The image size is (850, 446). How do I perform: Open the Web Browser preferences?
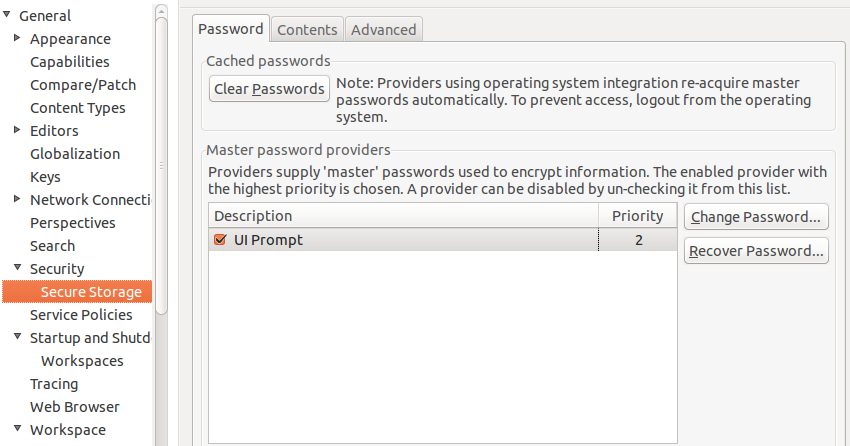click(x=75, y=407)
